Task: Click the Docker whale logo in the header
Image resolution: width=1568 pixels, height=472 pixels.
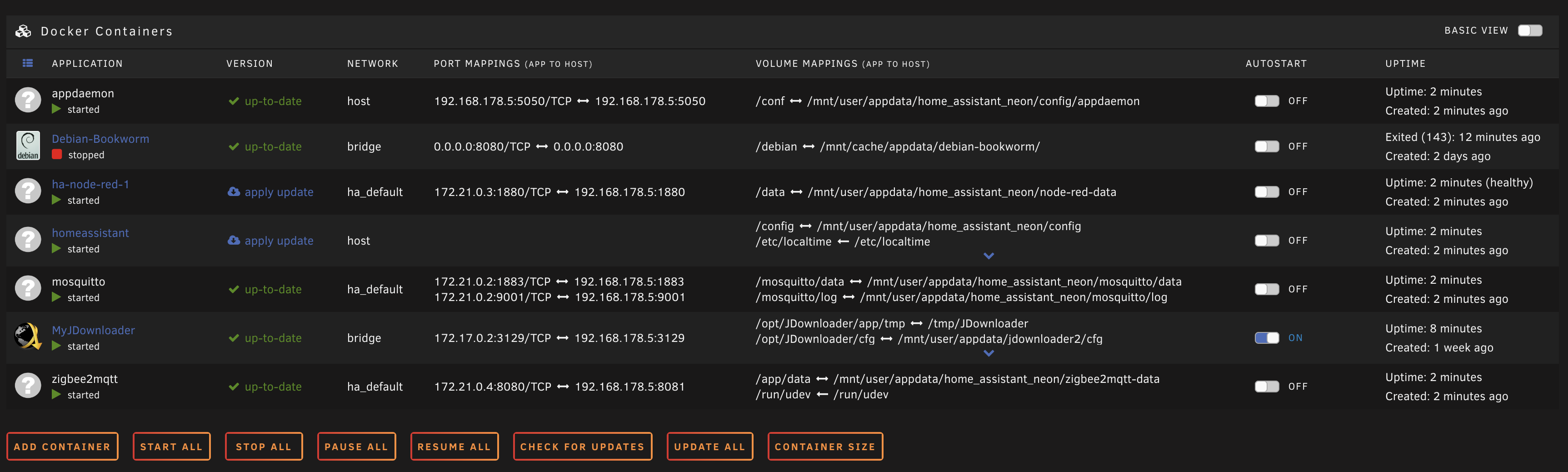Action: [23, 30]
